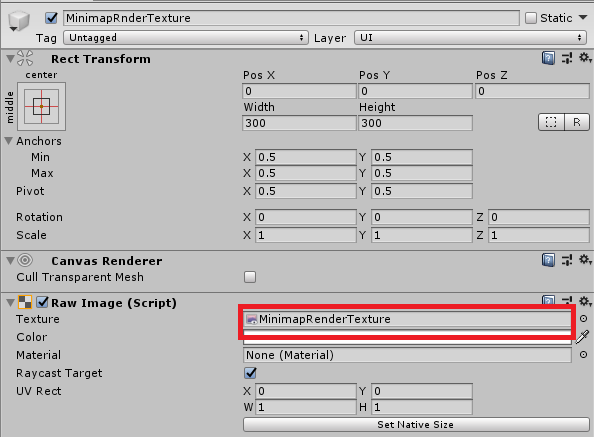Open the Static flags dropdown arrow
This screenshot has height=437, width=594.
[583, 17]
